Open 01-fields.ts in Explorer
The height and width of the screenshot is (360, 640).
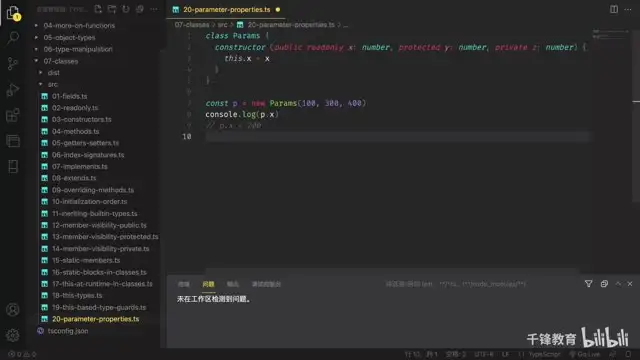69,96
